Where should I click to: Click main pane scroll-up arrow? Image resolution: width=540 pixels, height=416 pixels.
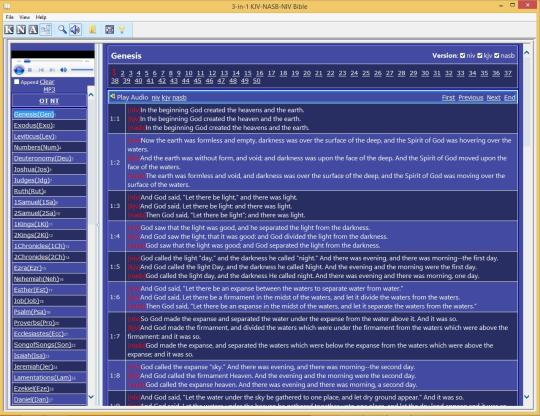pos(527,53)
